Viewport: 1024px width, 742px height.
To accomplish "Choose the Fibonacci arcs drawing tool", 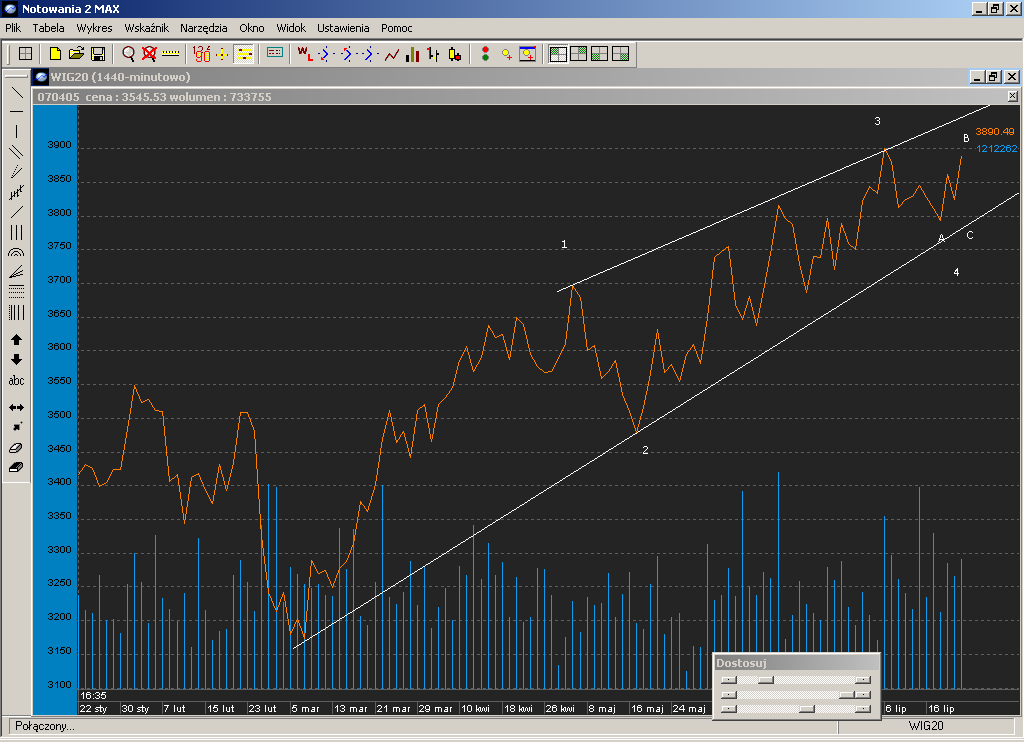I will (x=16, y=253).
